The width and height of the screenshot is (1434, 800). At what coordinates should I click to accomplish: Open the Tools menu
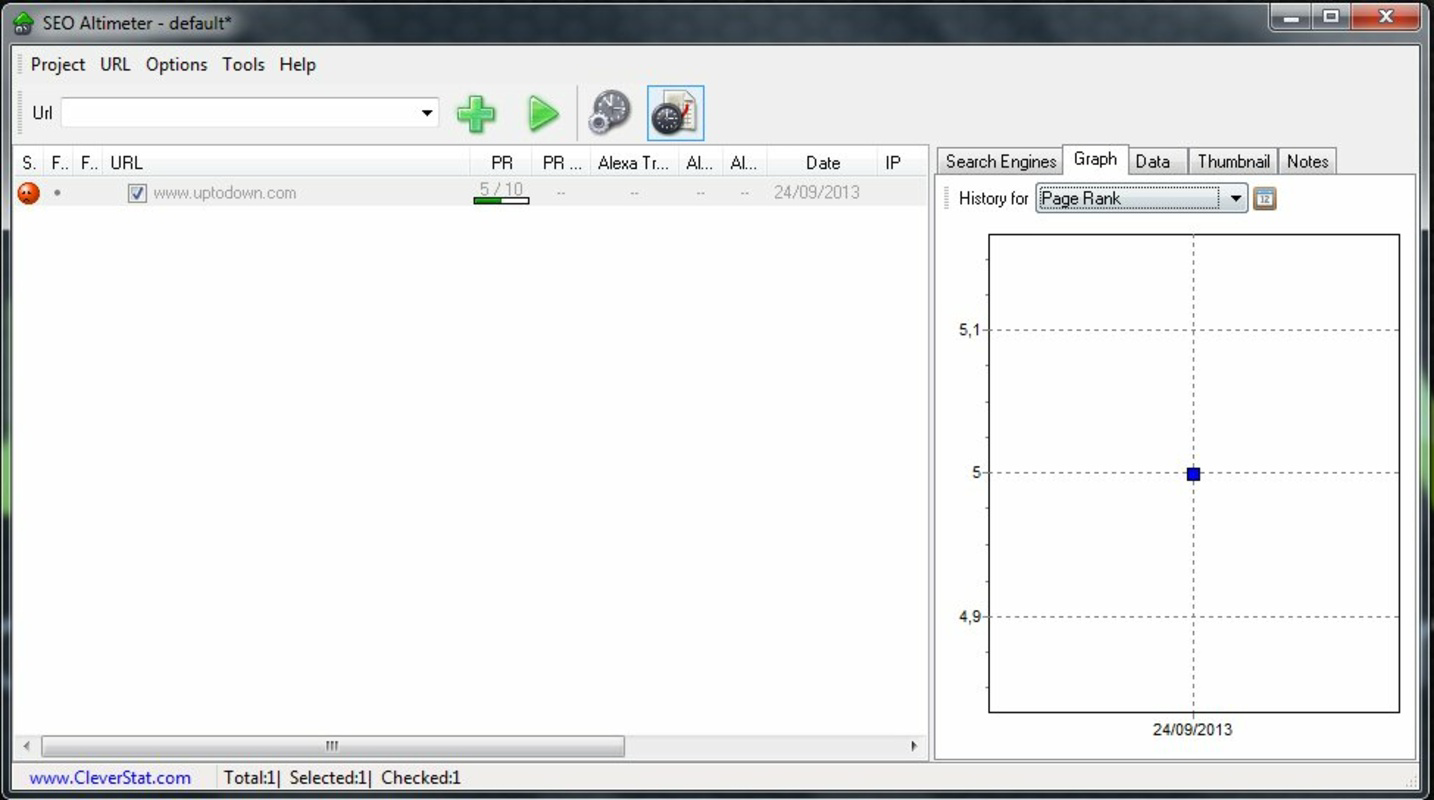coord(243,64)
